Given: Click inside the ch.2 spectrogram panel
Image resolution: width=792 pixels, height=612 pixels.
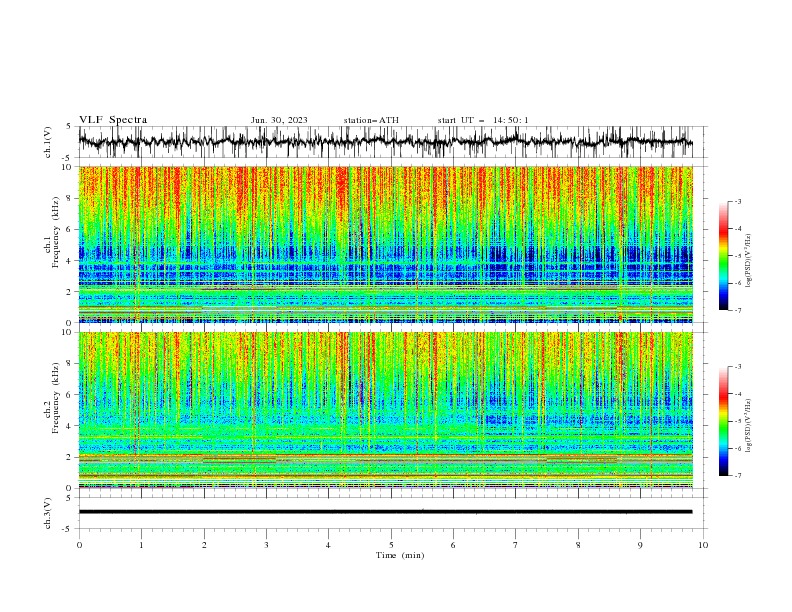Looking at the screenshot, I should pyautogui.click(x=385, y=410).
